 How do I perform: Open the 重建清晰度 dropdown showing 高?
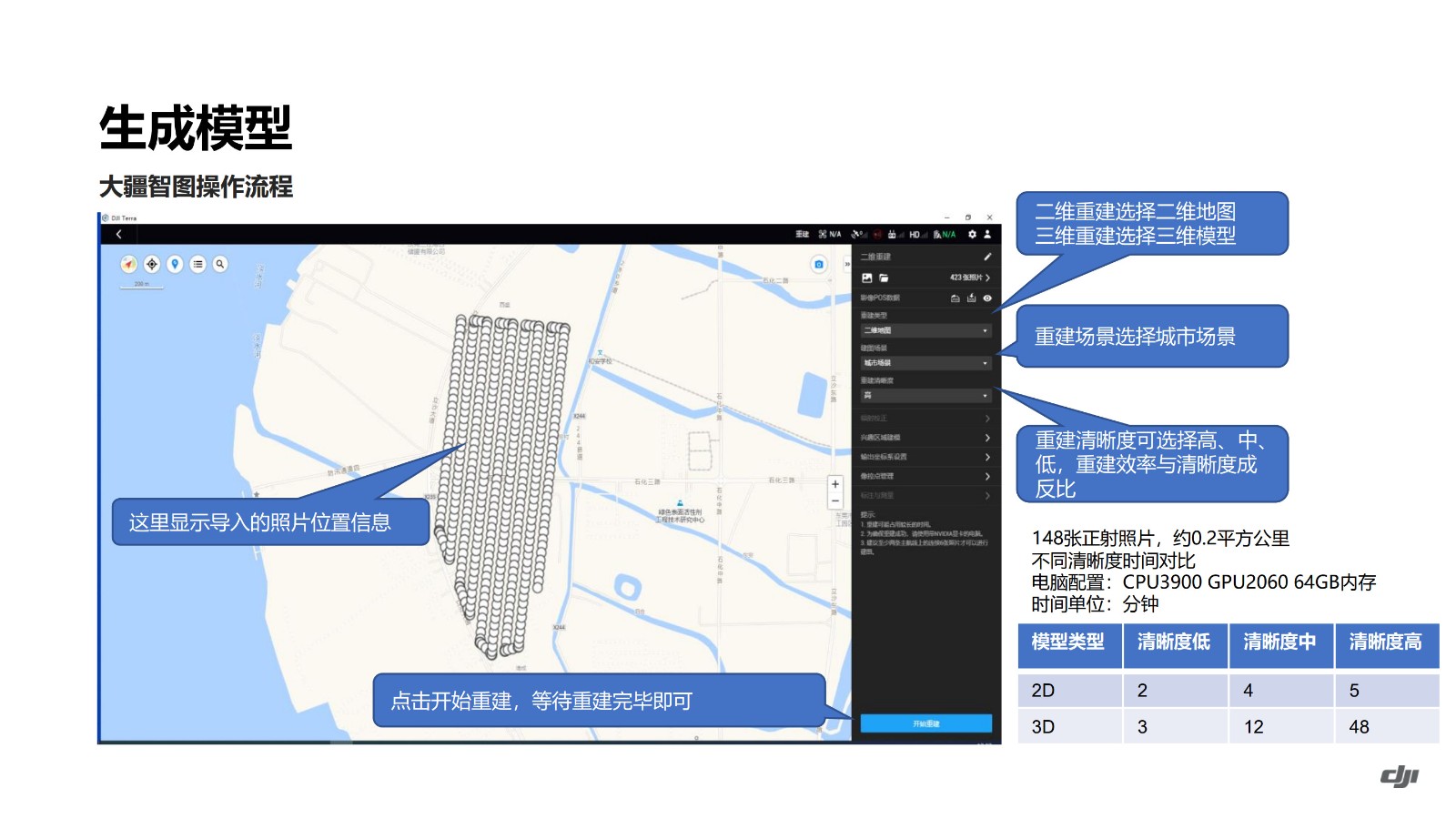(925, 396)
